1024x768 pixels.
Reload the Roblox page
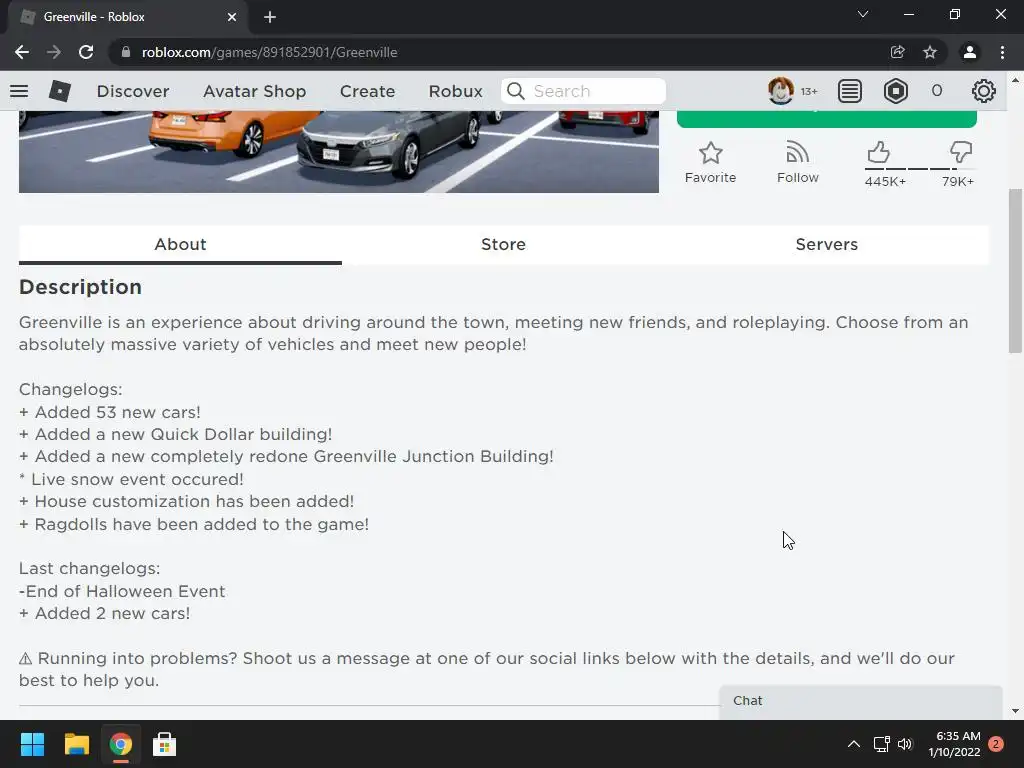(x=86, y=52)
